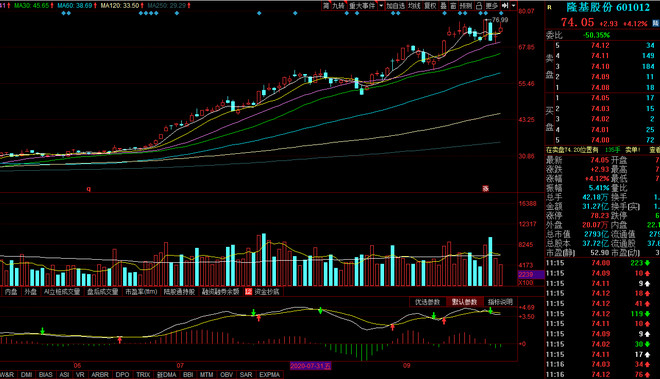Open the 窗 window layout icon
660x379 pixels.
click(x=453, y=5)
